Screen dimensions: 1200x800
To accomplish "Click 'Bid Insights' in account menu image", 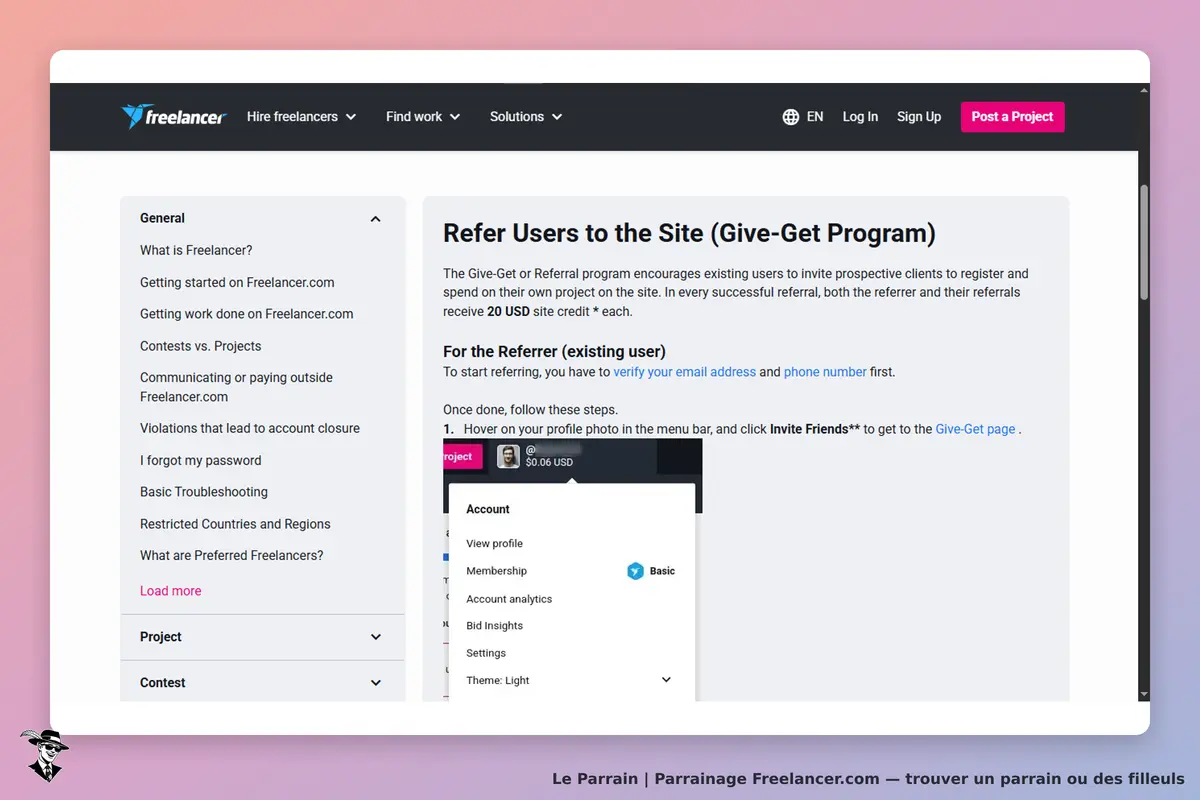I will [494, 626].
